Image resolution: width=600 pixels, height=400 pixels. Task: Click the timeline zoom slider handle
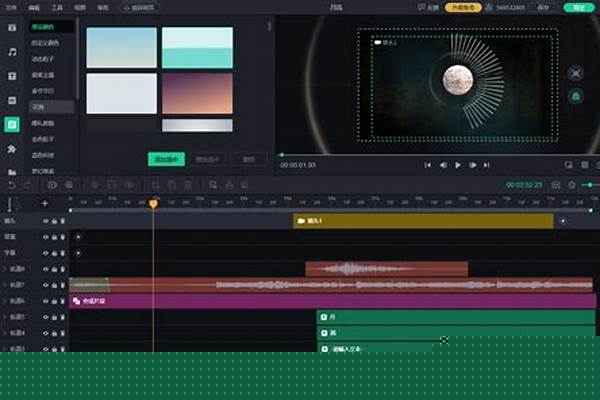(x=590, y=185)
